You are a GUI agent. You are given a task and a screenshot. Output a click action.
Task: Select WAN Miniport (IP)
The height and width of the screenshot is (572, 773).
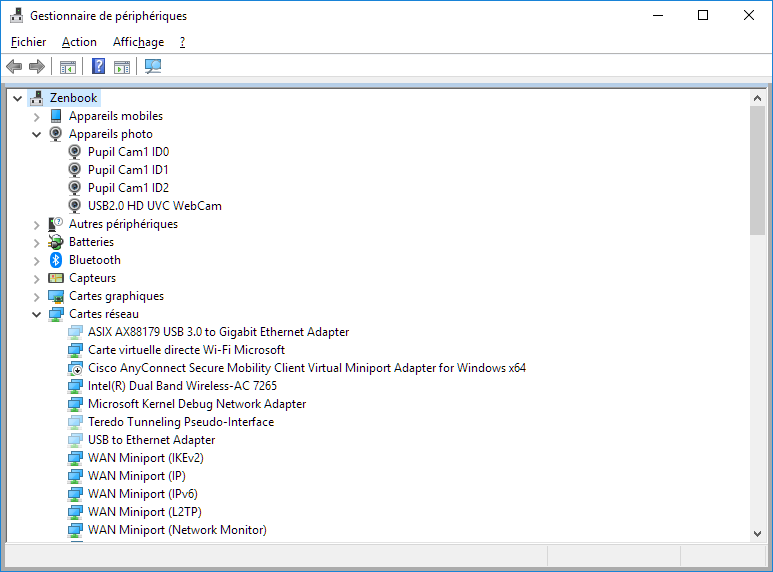137,476
